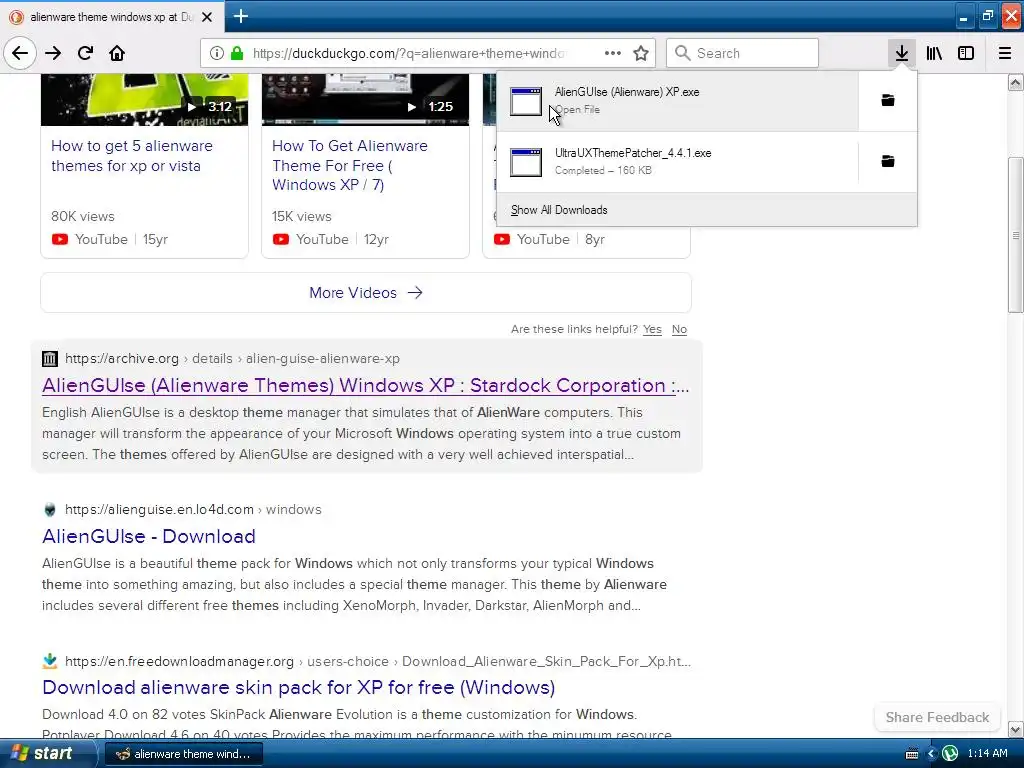Go forward one page
The image size is (1024, 768).
(x=53, y=53)
